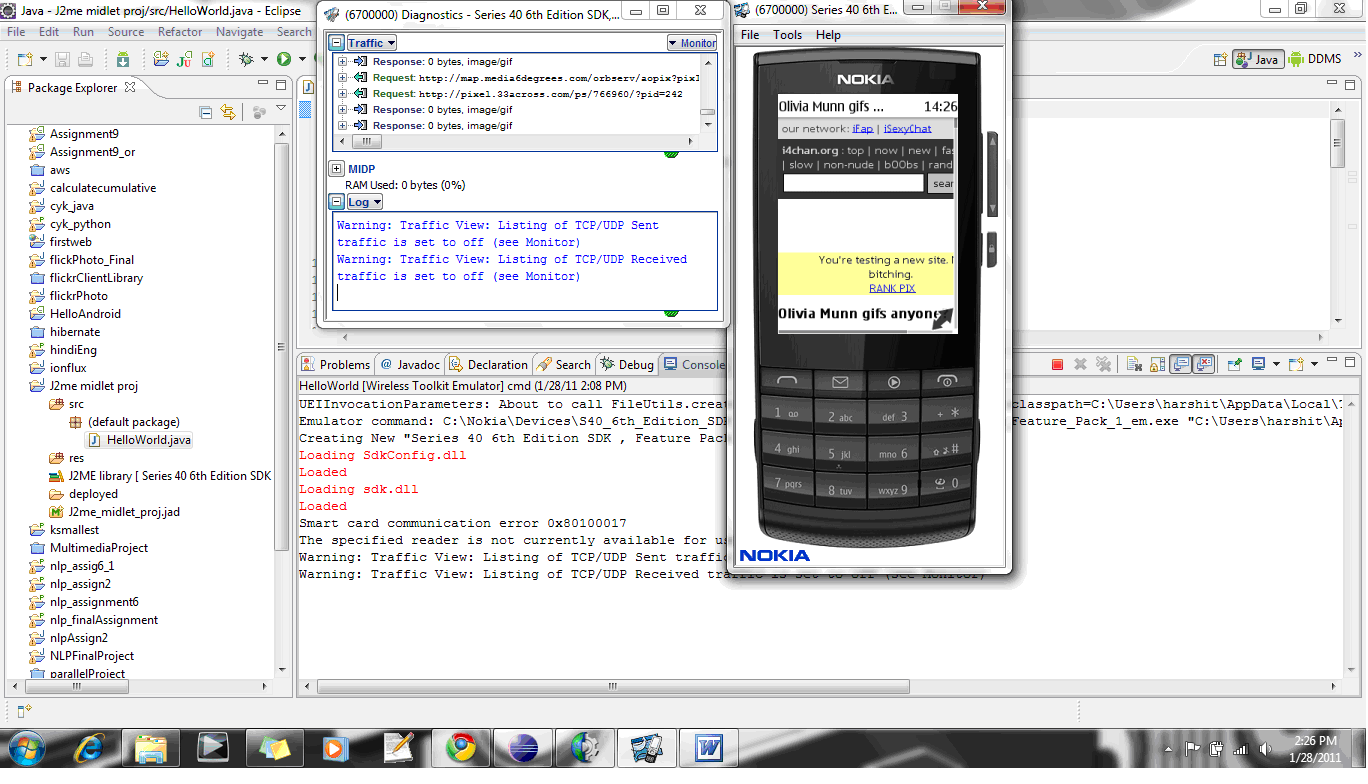Click the search field on phone screen
The image size is (1368, 784).
click(x=853, y=183)
